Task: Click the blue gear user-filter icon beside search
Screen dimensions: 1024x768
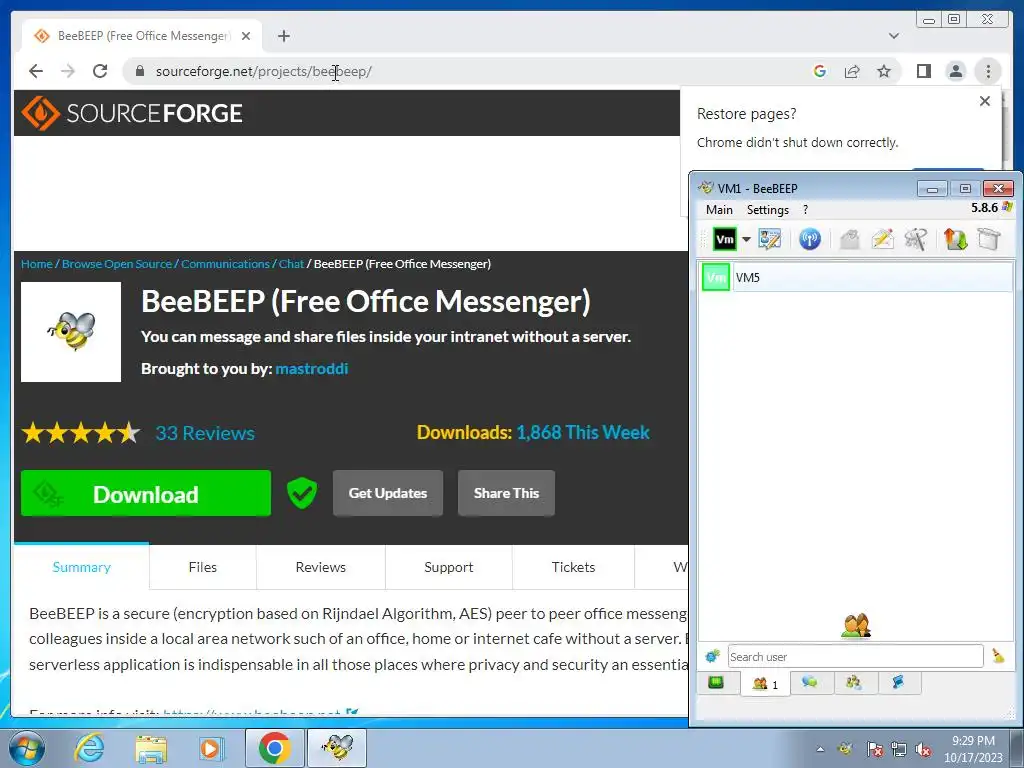Action: pyautogui.click(x=712, y=656)
